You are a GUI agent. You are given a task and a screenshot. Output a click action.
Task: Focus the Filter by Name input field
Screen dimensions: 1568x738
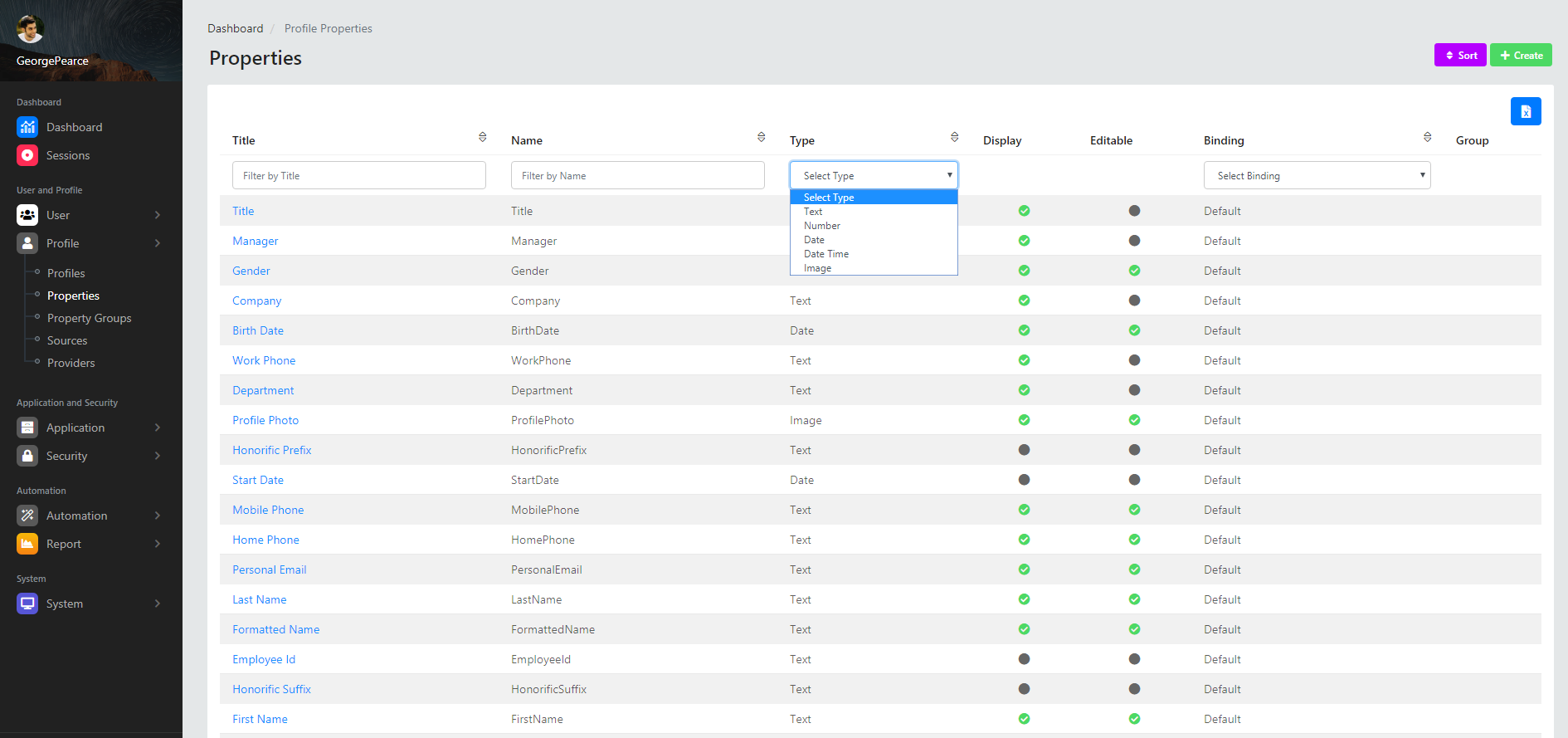[x=637, y=175]
